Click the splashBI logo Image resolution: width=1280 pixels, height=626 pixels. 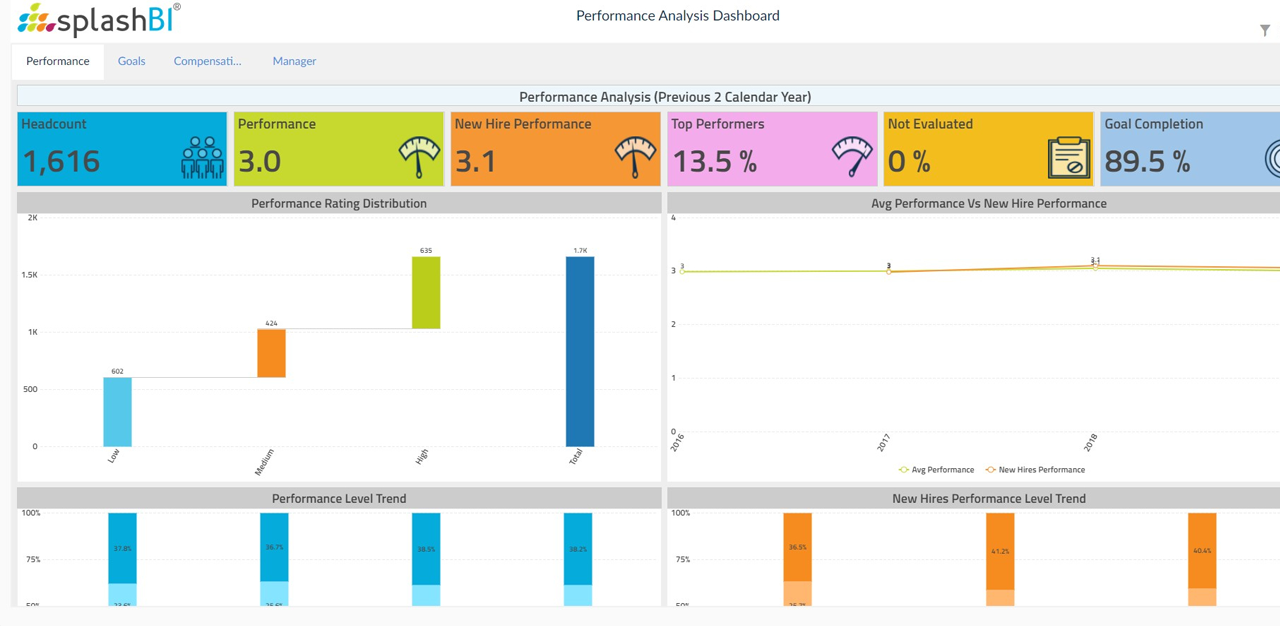(96, 19)
